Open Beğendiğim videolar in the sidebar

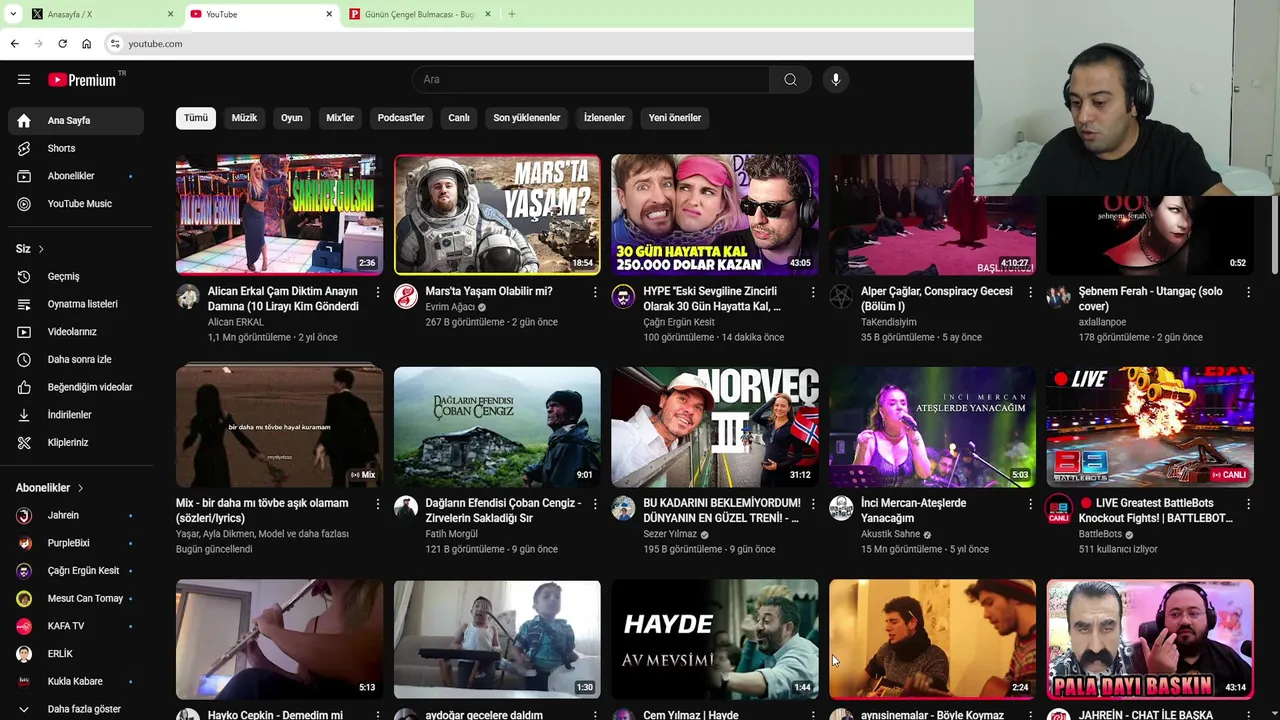[76, 387]
